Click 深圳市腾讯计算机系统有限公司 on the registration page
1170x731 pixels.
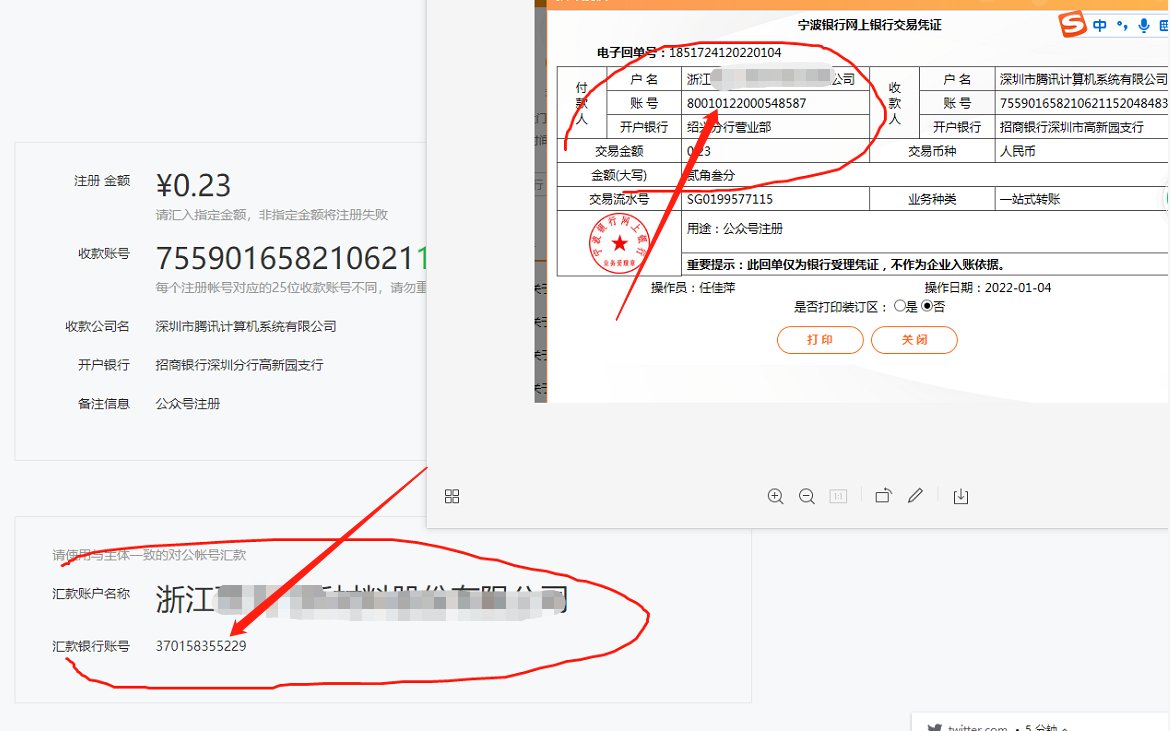(245, 327)
